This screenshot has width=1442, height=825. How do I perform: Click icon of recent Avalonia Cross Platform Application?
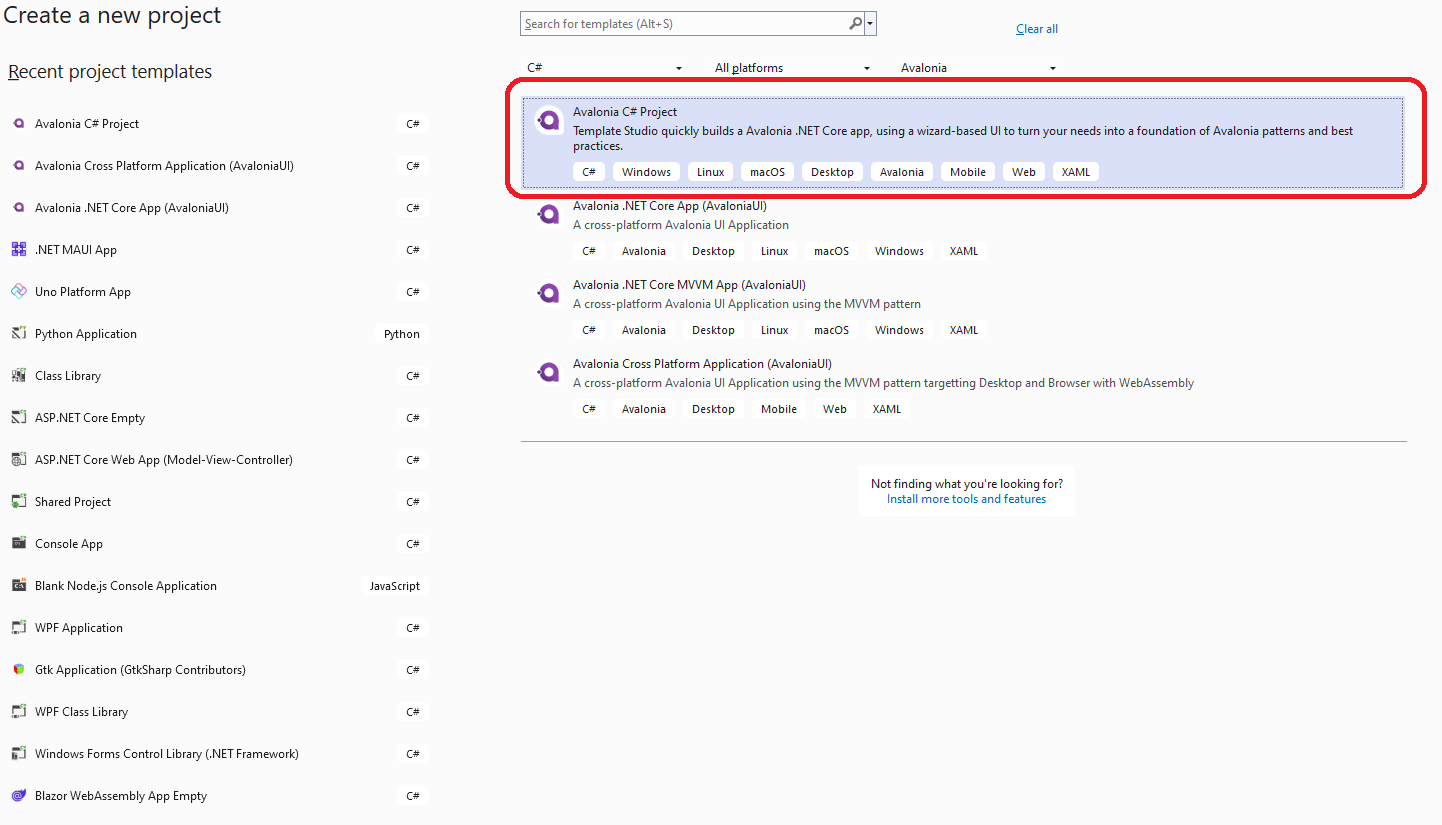coord(18,166)
